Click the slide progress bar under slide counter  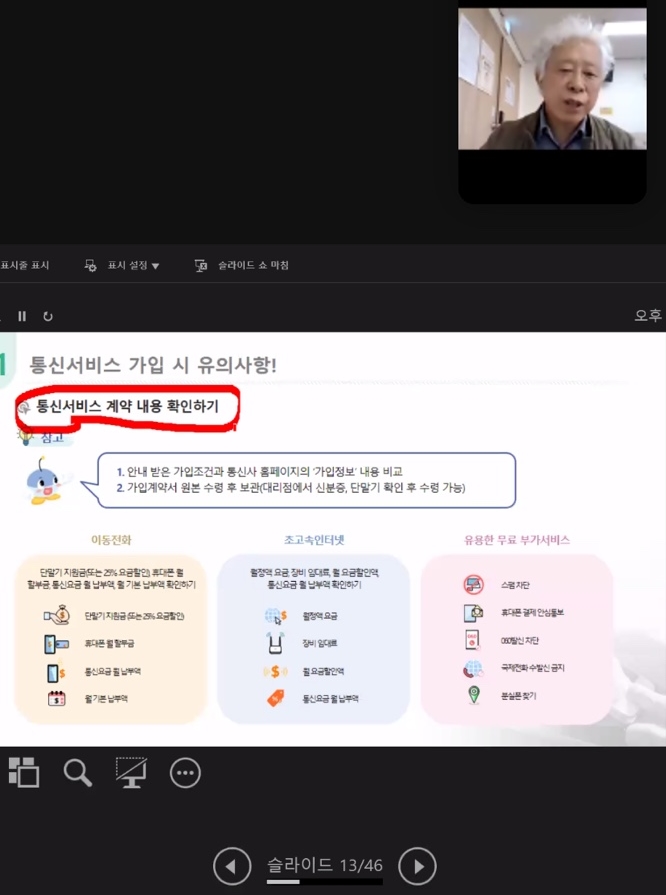coord(324,882)
